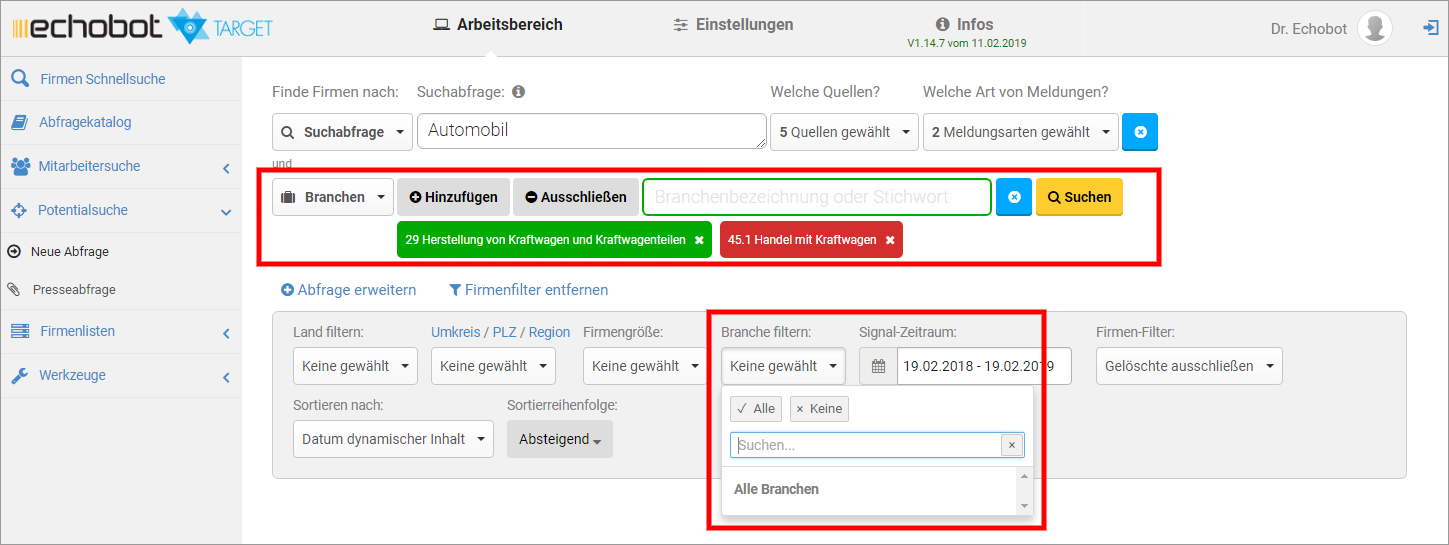Image resolution: width=1449 pixels, height=545 pixels.
Task: Click the logout icon in top right
Action: [x=1430, y=28]
